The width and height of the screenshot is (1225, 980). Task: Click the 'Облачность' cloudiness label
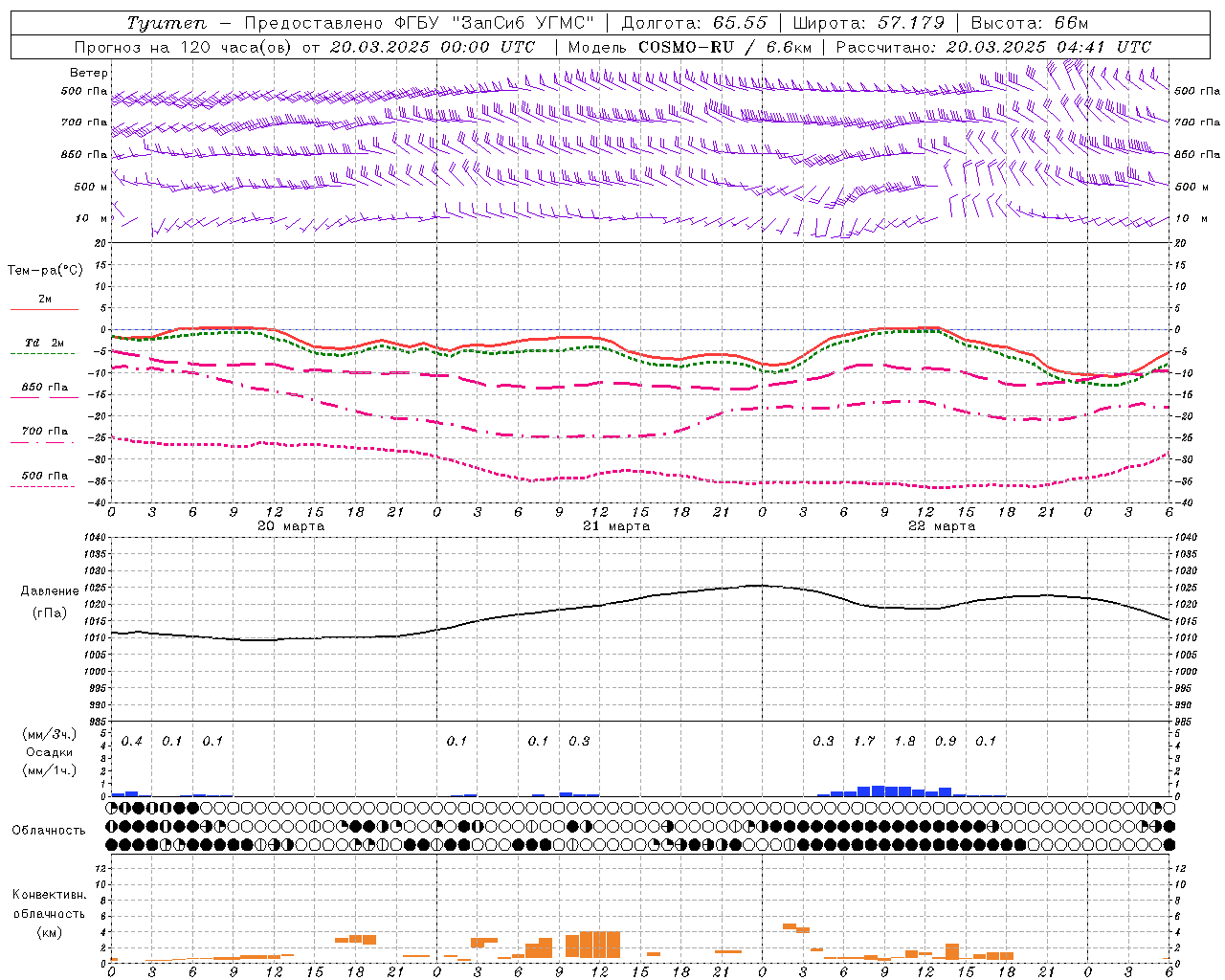pos(49,831)
